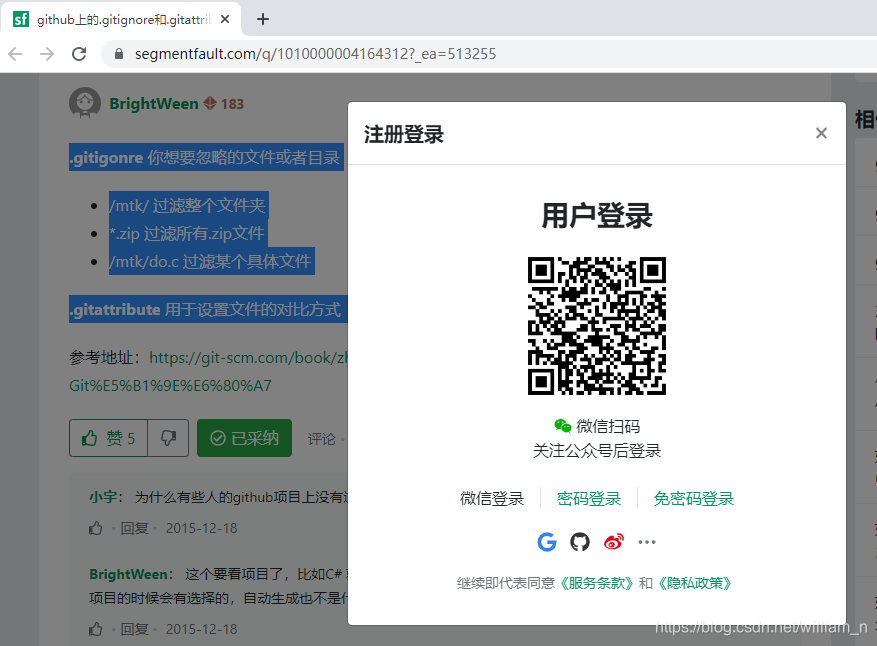Reply to 小宇's comment via 回复

135,528
